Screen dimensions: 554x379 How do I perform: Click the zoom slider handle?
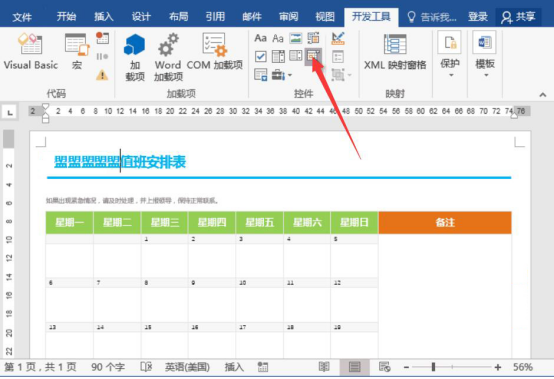pos(433,367)
